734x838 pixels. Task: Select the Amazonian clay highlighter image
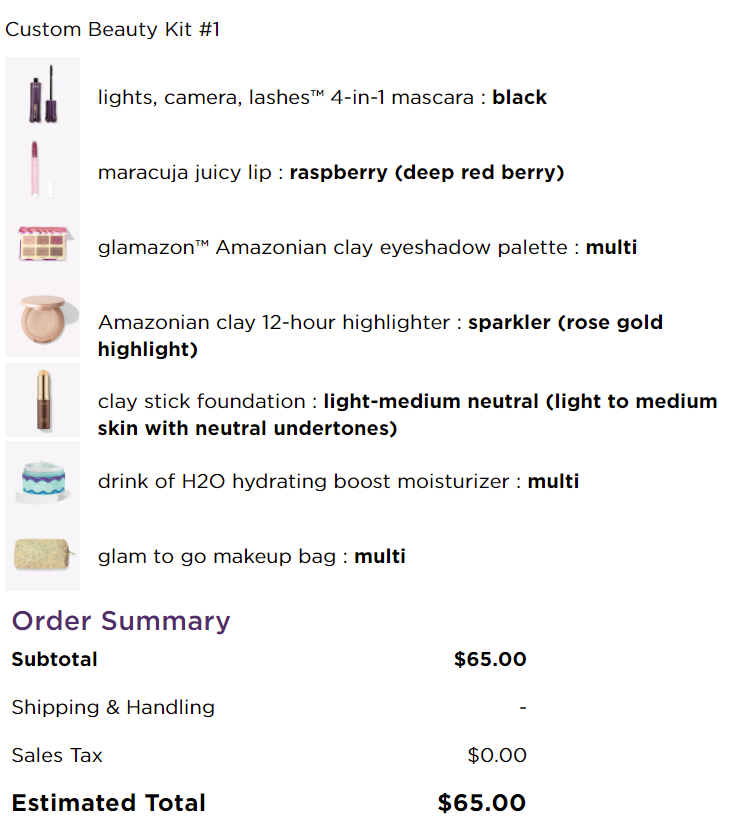tap(42, 320)
